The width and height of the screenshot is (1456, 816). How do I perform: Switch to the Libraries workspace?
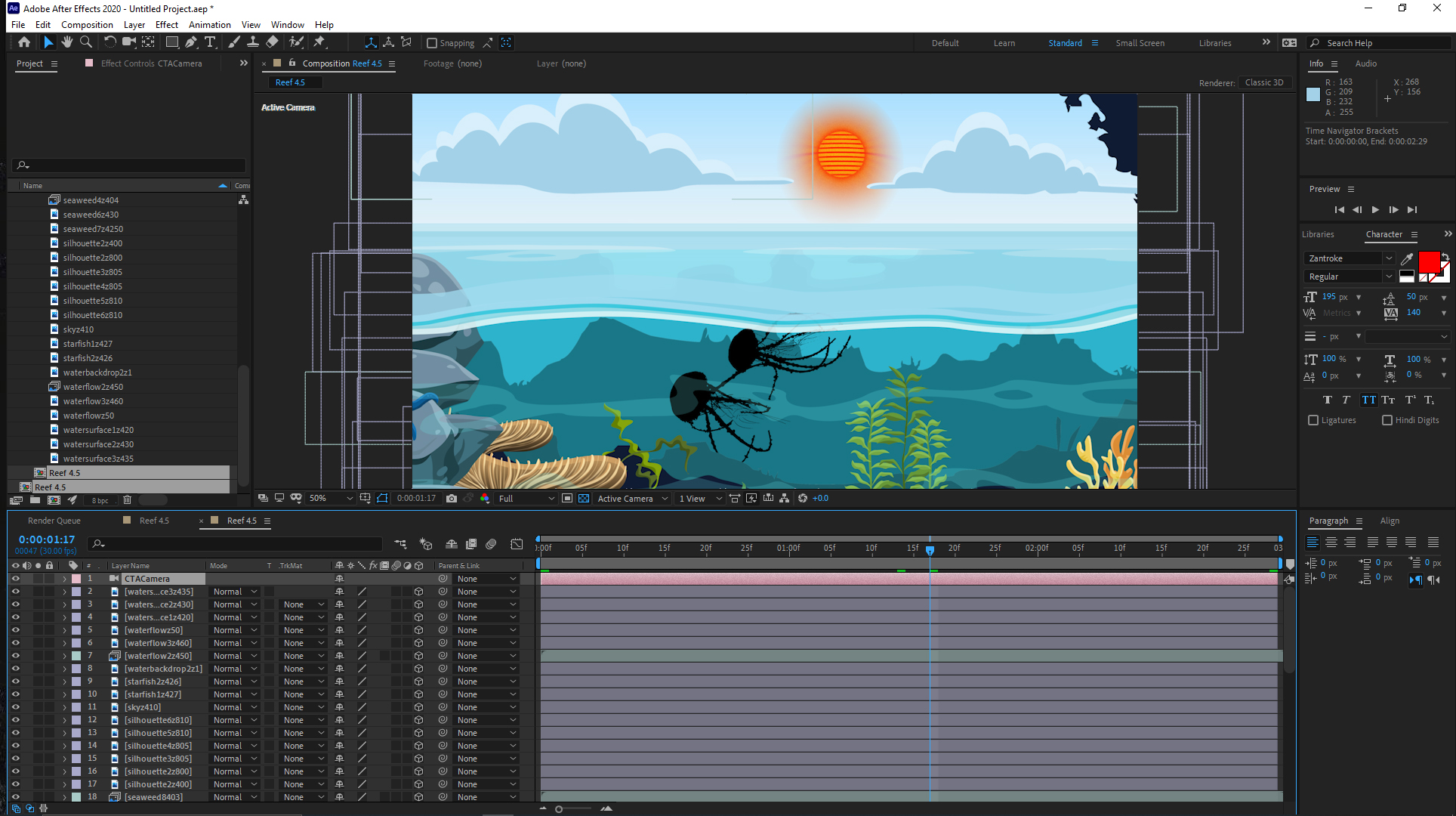[1214, 43]
